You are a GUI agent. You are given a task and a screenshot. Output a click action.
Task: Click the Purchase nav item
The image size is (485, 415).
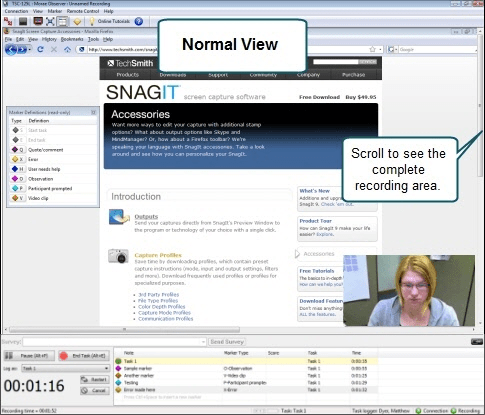tap(353, 75)
